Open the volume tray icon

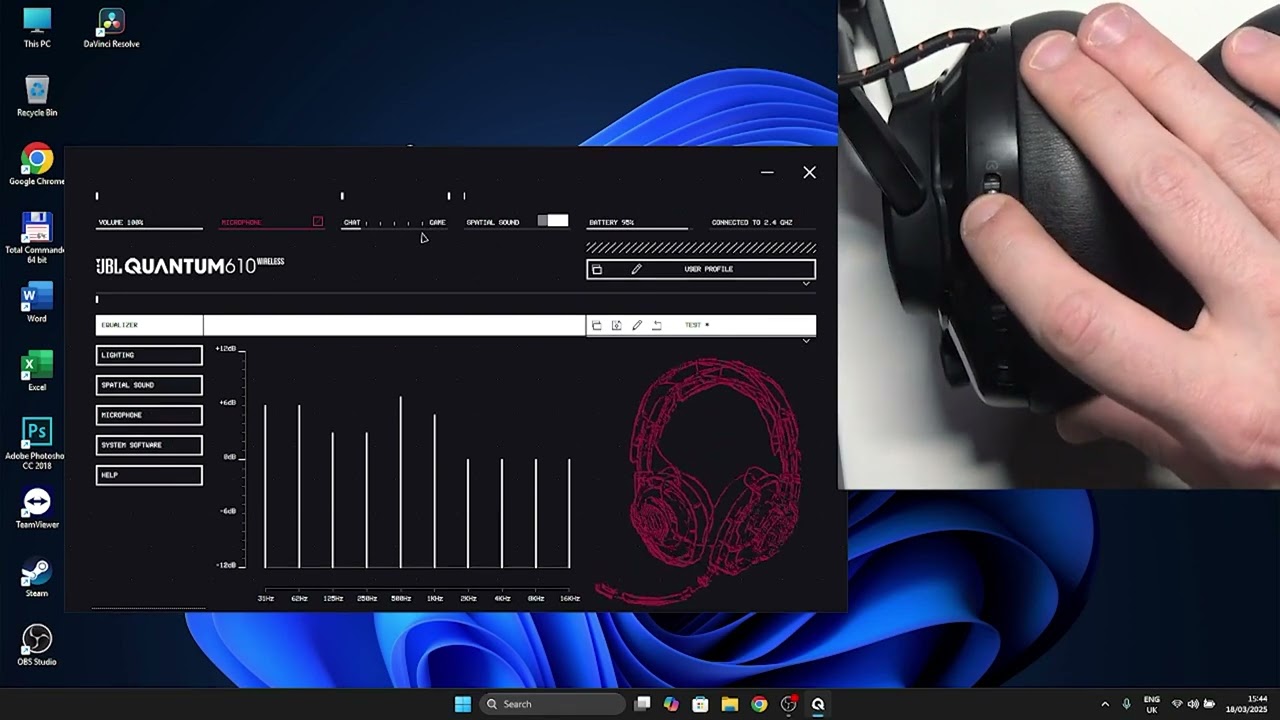pos(1193,704)
